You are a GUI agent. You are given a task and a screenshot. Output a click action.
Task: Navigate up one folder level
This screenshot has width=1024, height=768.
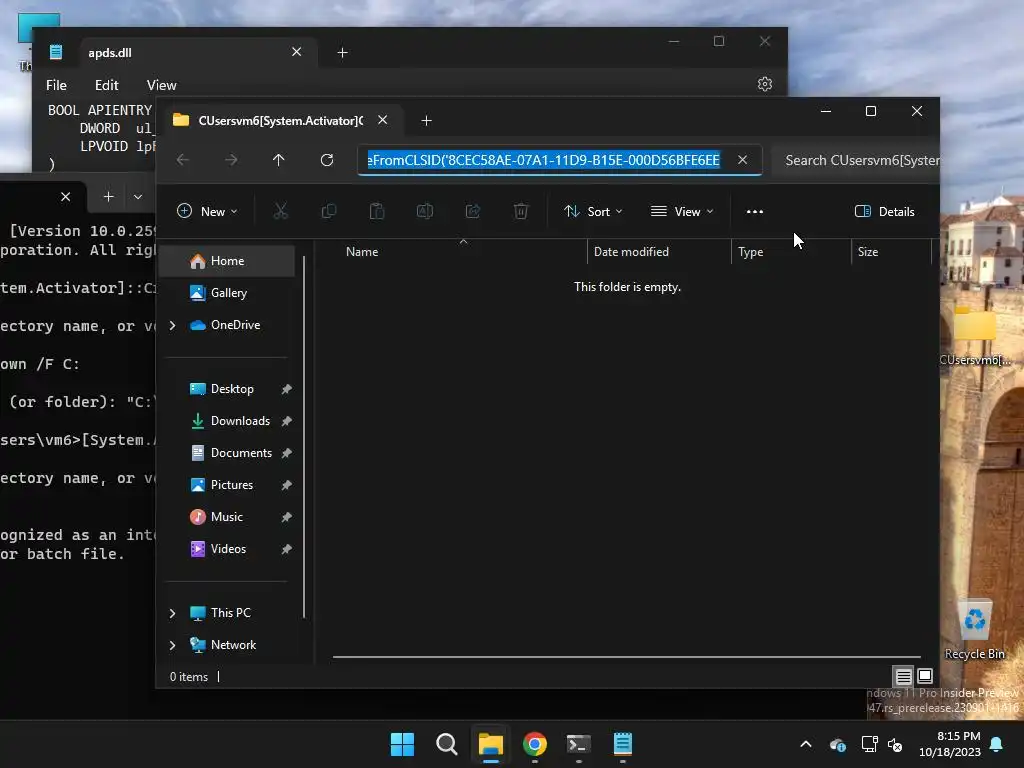279,160
